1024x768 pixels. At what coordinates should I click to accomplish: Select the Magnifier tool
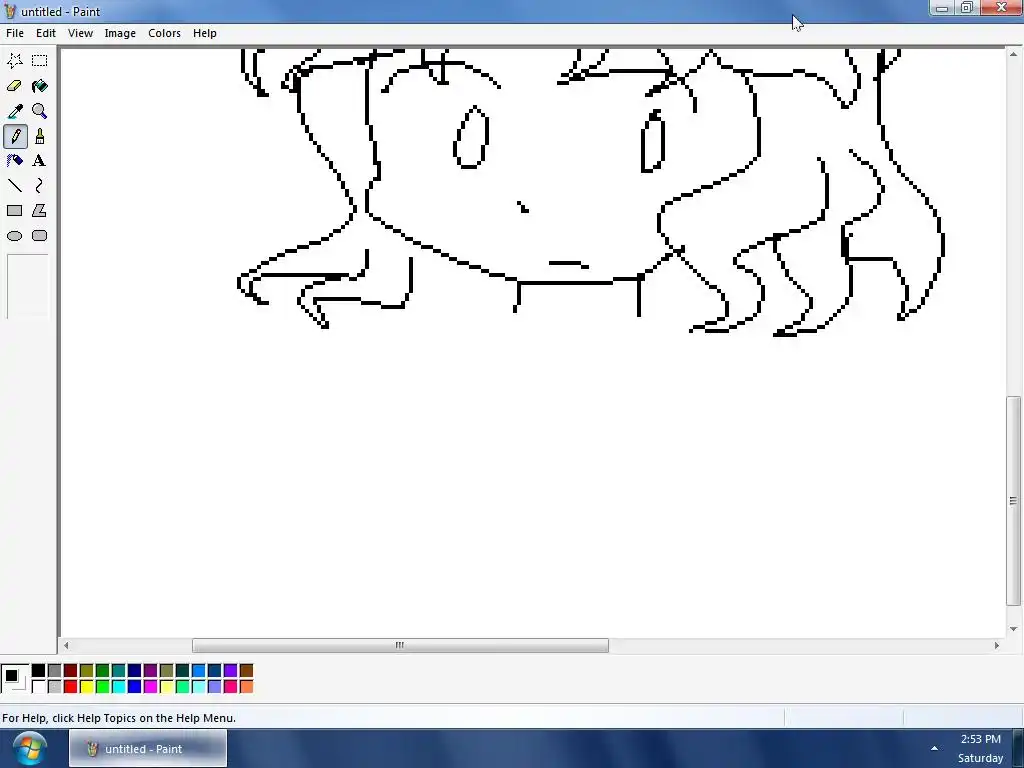40,111
